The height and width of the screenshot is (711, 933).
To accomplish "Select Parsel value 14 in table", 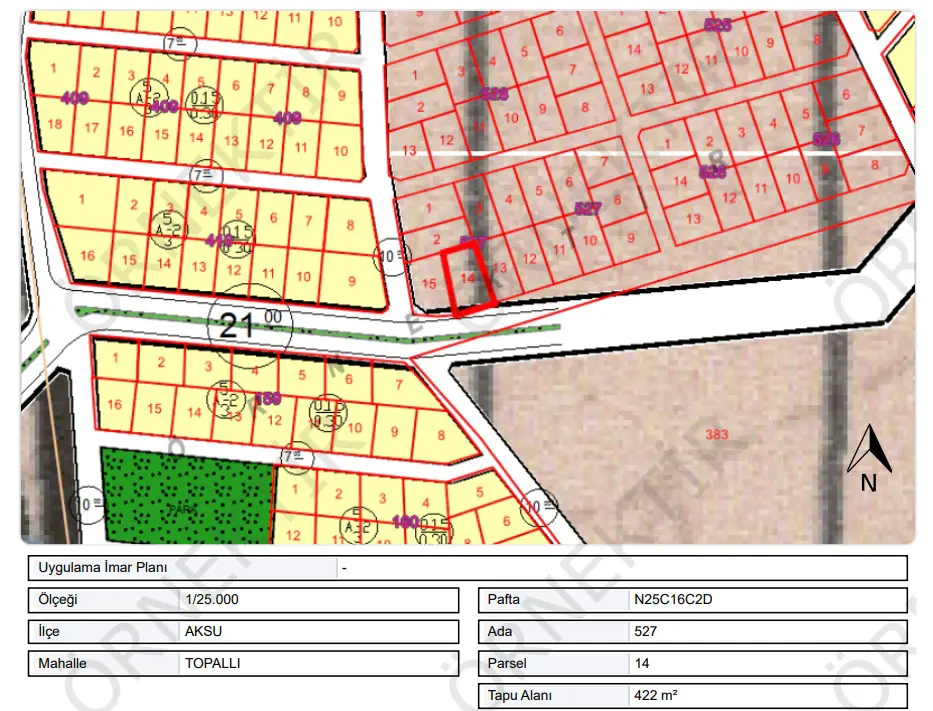I will 642,663.
